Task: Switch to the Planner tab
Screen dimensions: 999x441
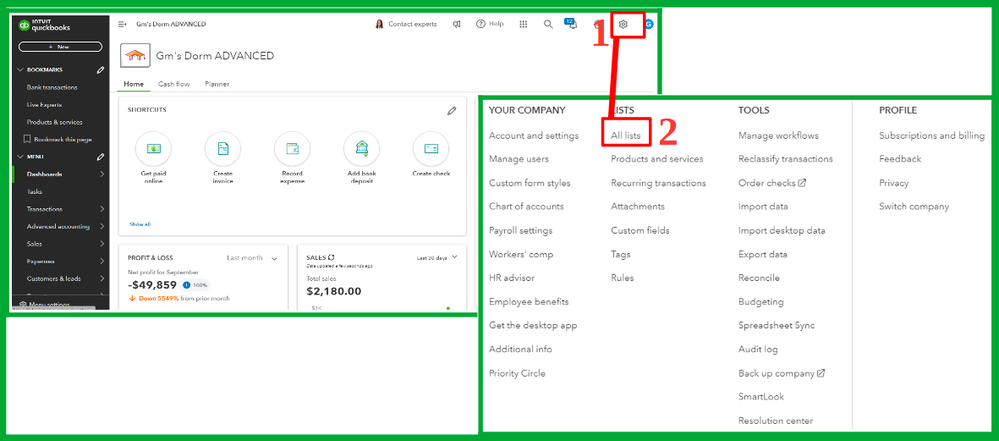Action: coord(217,84)
